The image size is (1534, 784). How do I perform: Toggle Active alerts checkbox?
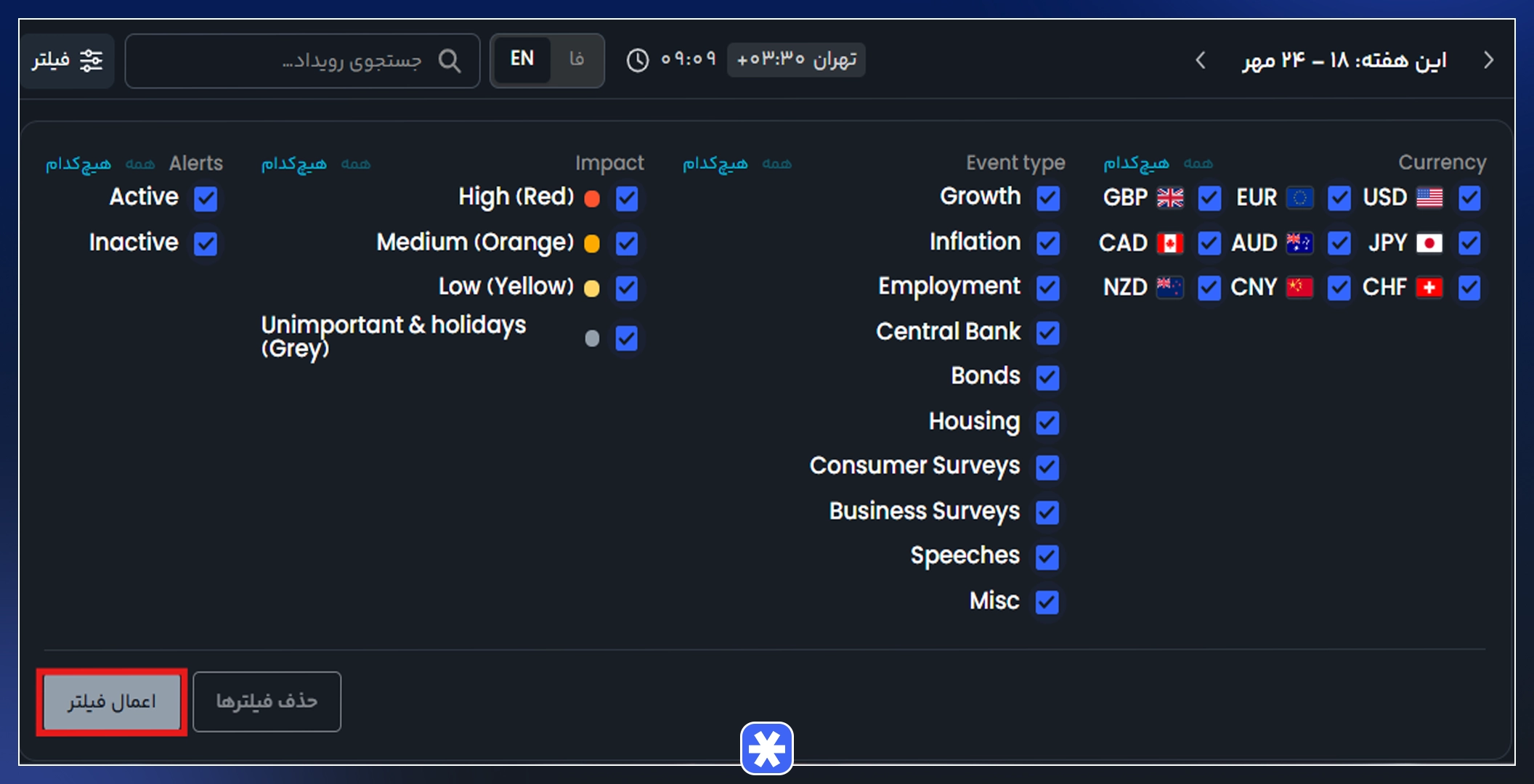point(206,198)
